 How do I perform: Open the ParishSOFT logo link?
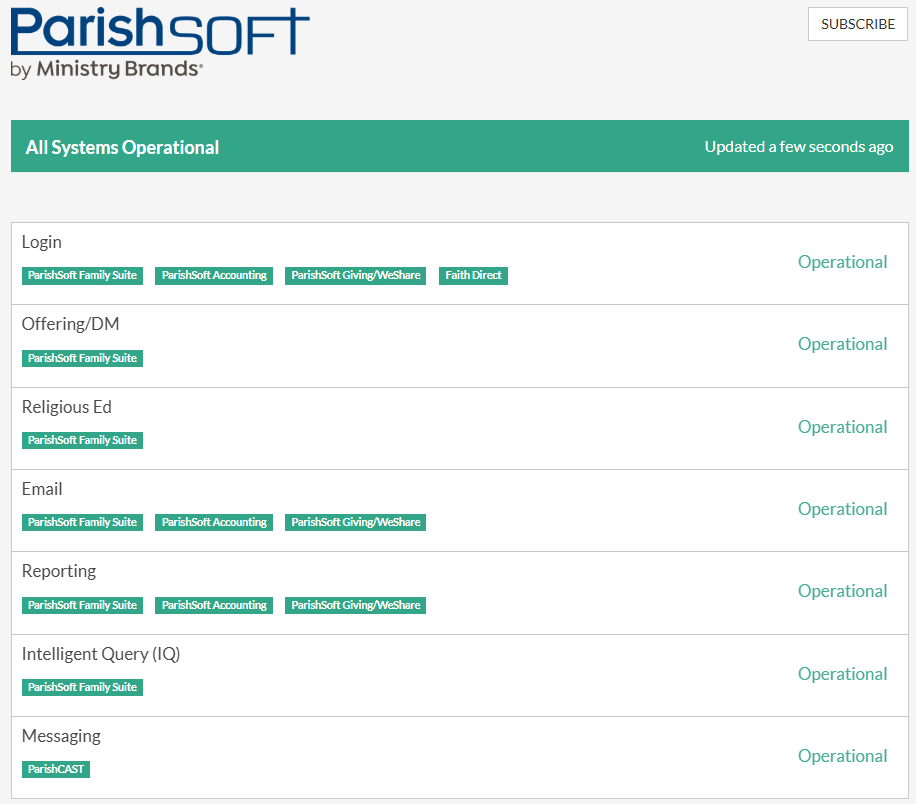[160, 43]
